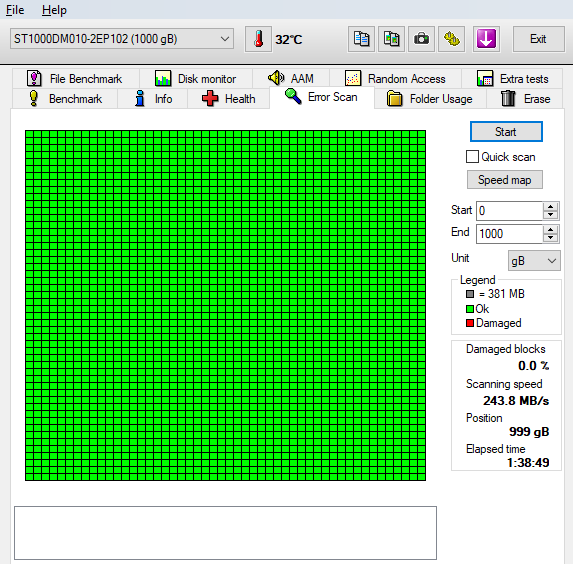Click the thermometer temperature icon
This screenshot has width=573, height=564.
258,39
